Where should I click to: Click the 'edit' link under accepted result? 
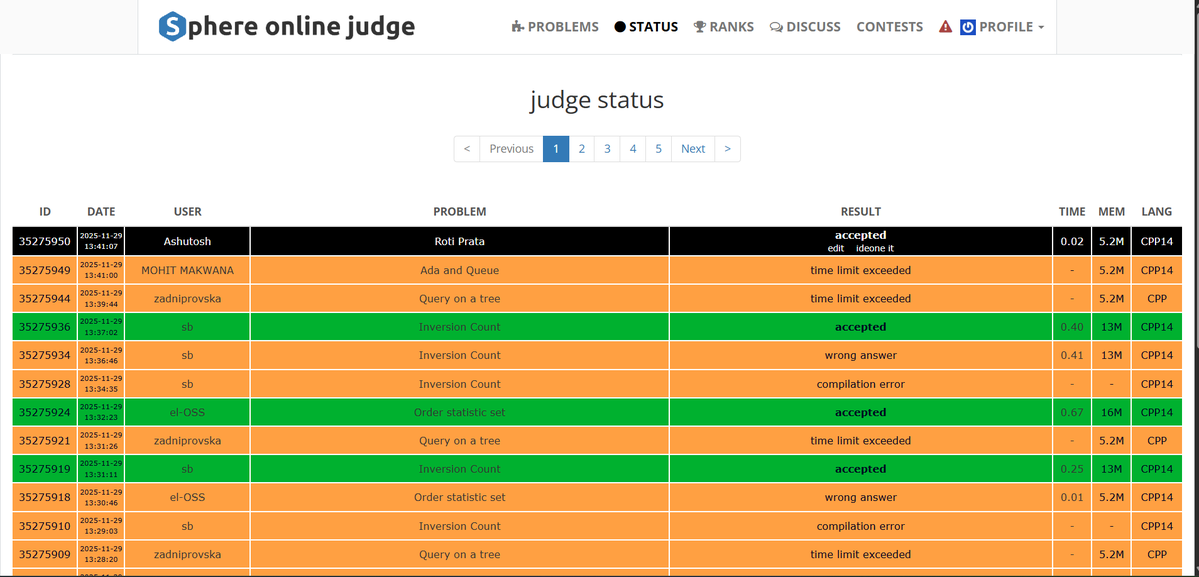pos(836,248)
